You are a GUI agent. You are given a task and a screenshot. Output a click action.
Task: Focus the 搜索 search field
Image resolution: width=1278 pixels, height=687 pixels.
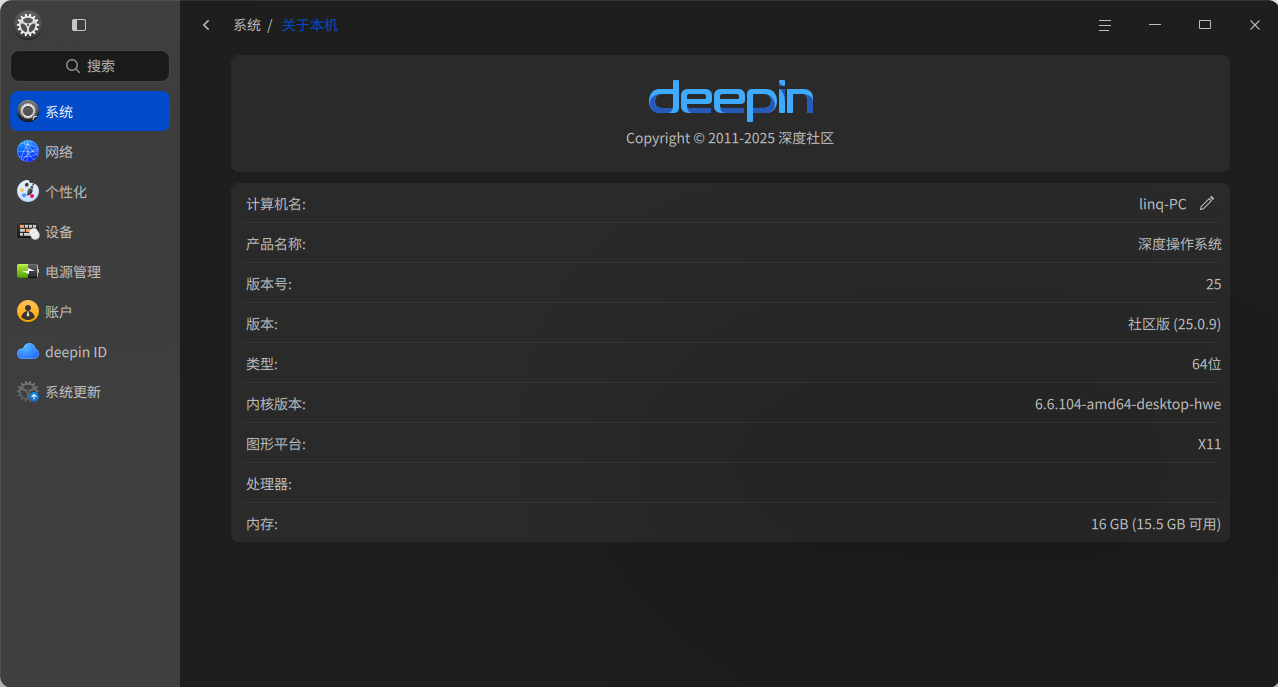coord(90,66)
